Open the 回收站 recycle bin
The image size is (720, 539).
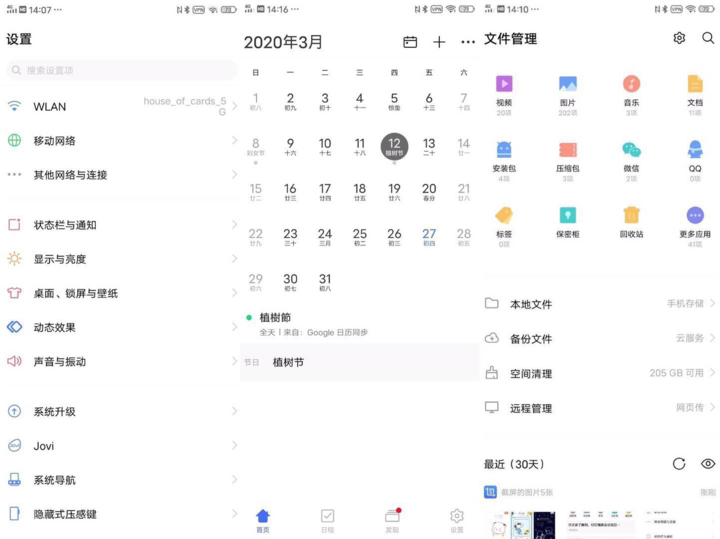click(x=631, y=215)
